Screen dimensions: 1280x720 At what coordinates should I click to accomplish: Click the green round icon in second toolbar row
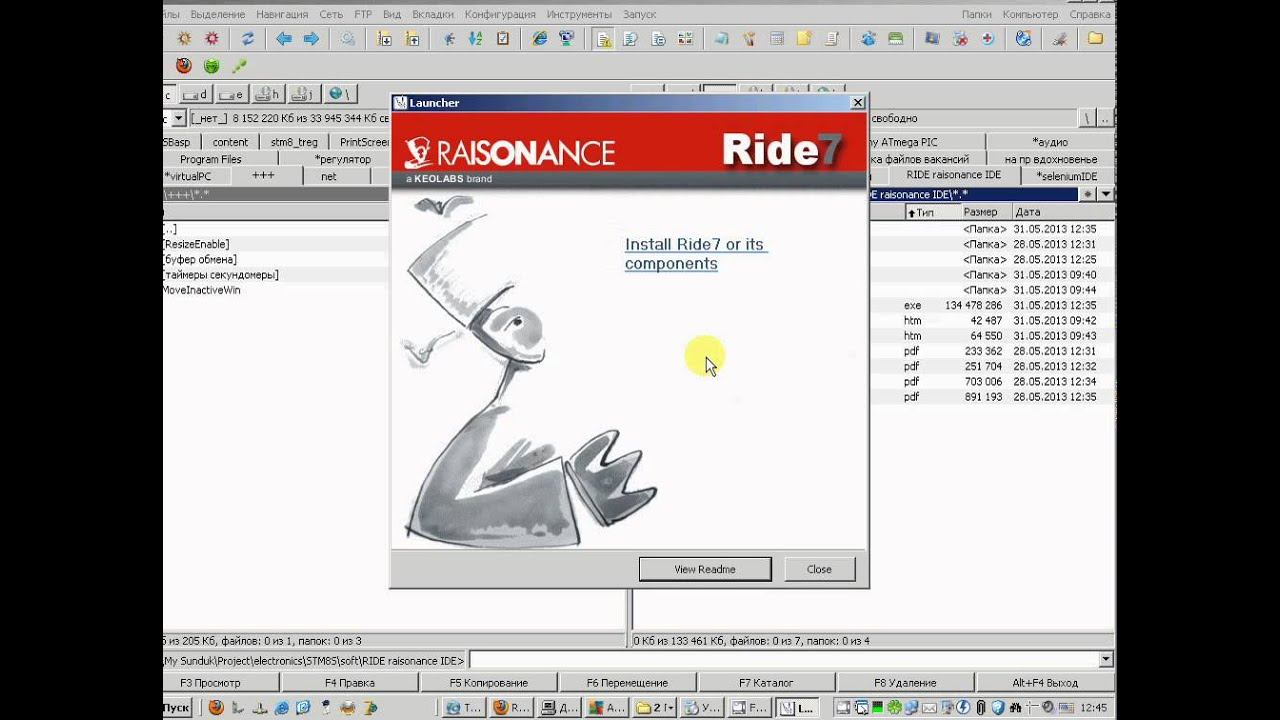coord(211,66)
